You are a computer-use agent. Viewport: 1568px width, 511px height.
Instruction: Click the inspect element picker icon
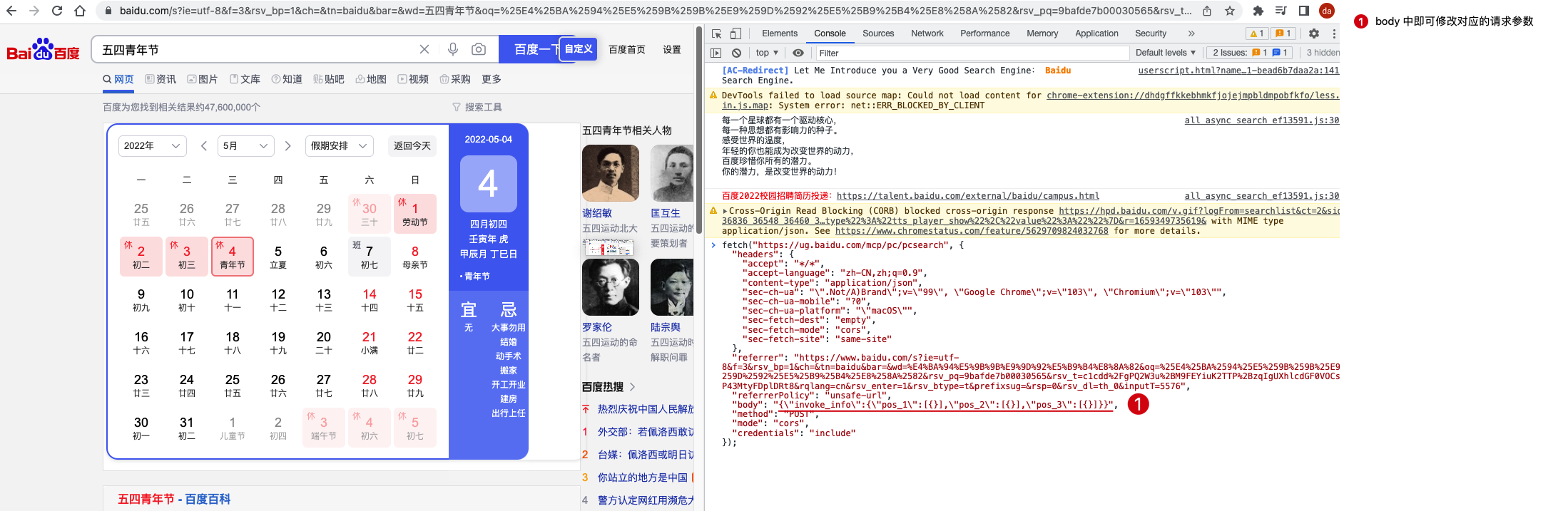(716, 33)
